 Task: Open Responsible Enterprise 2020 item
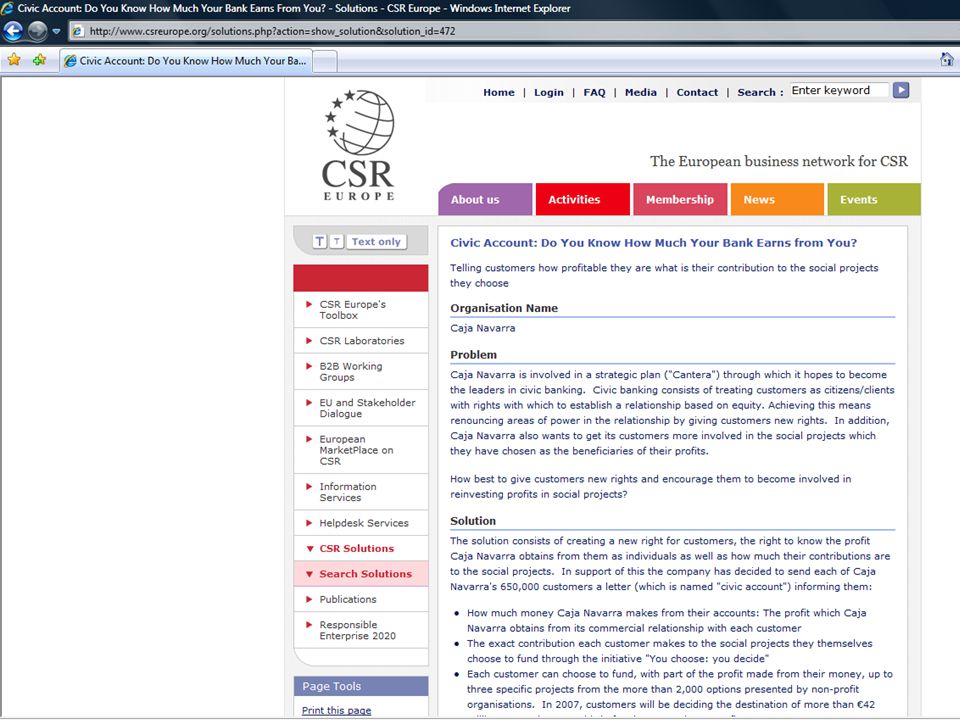(361, 630)
